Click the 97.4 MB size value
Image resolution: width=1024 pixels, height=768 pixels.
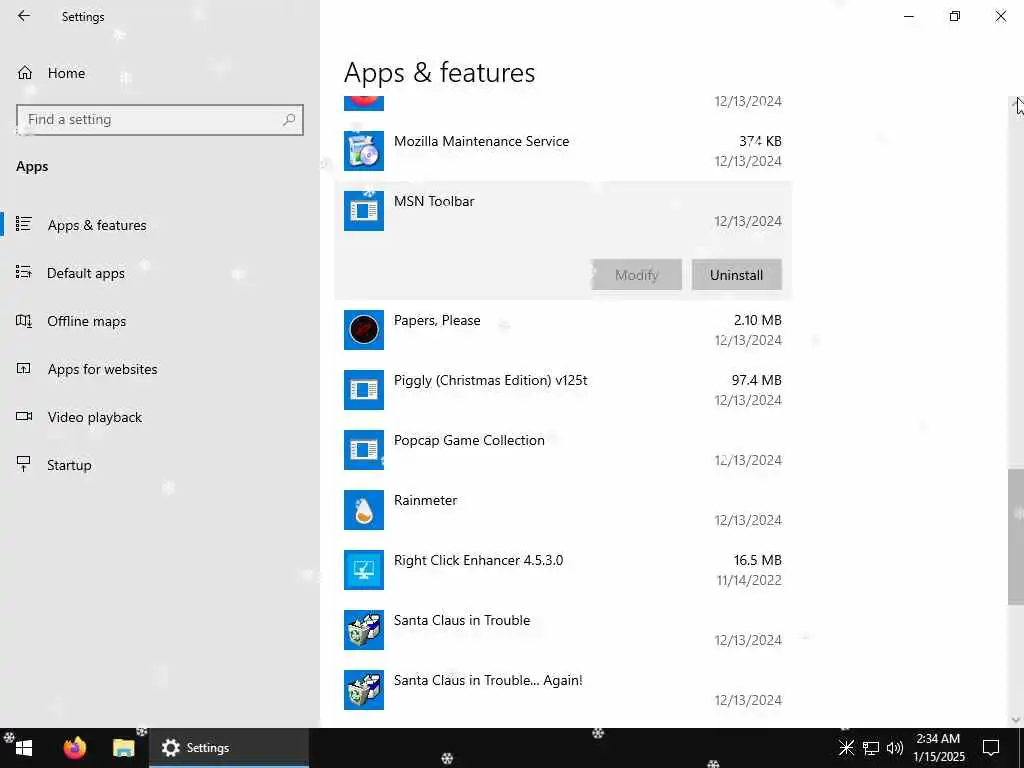(756, 380)
